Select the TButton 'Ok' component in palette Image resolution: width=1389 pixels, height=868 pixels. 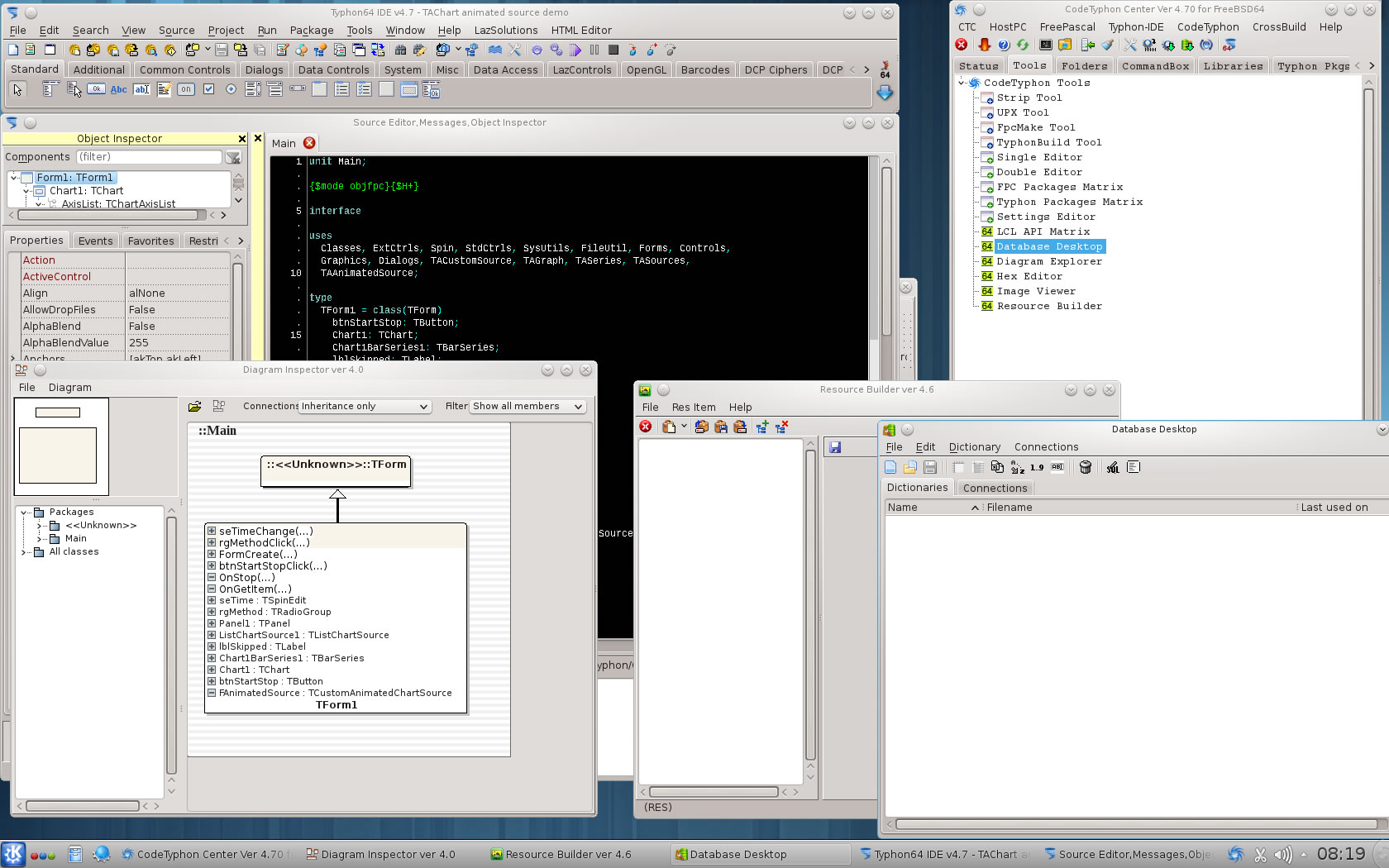tap(96, 89)
